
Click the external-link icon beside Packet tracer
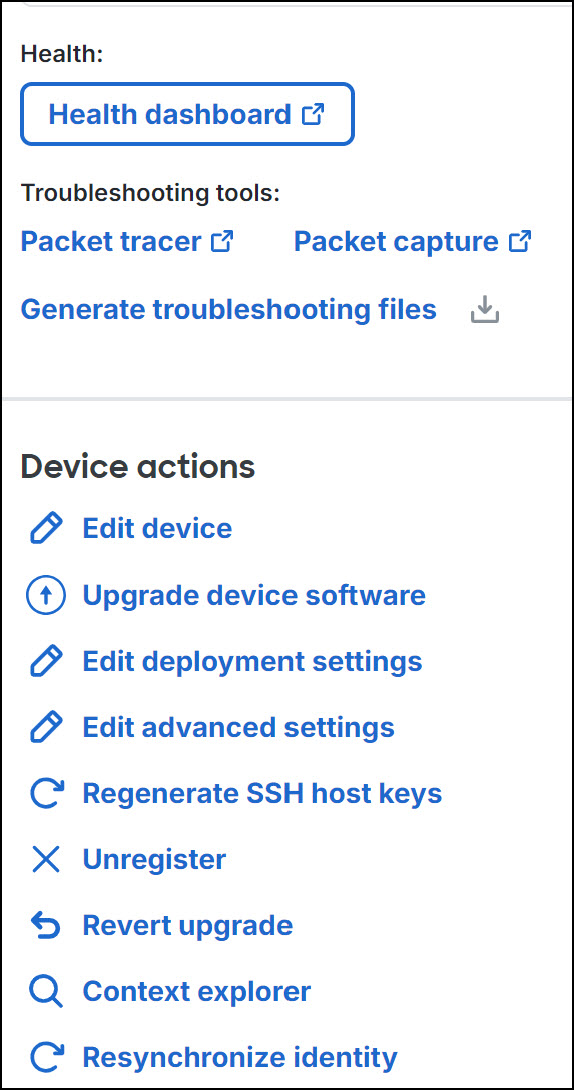222,241
